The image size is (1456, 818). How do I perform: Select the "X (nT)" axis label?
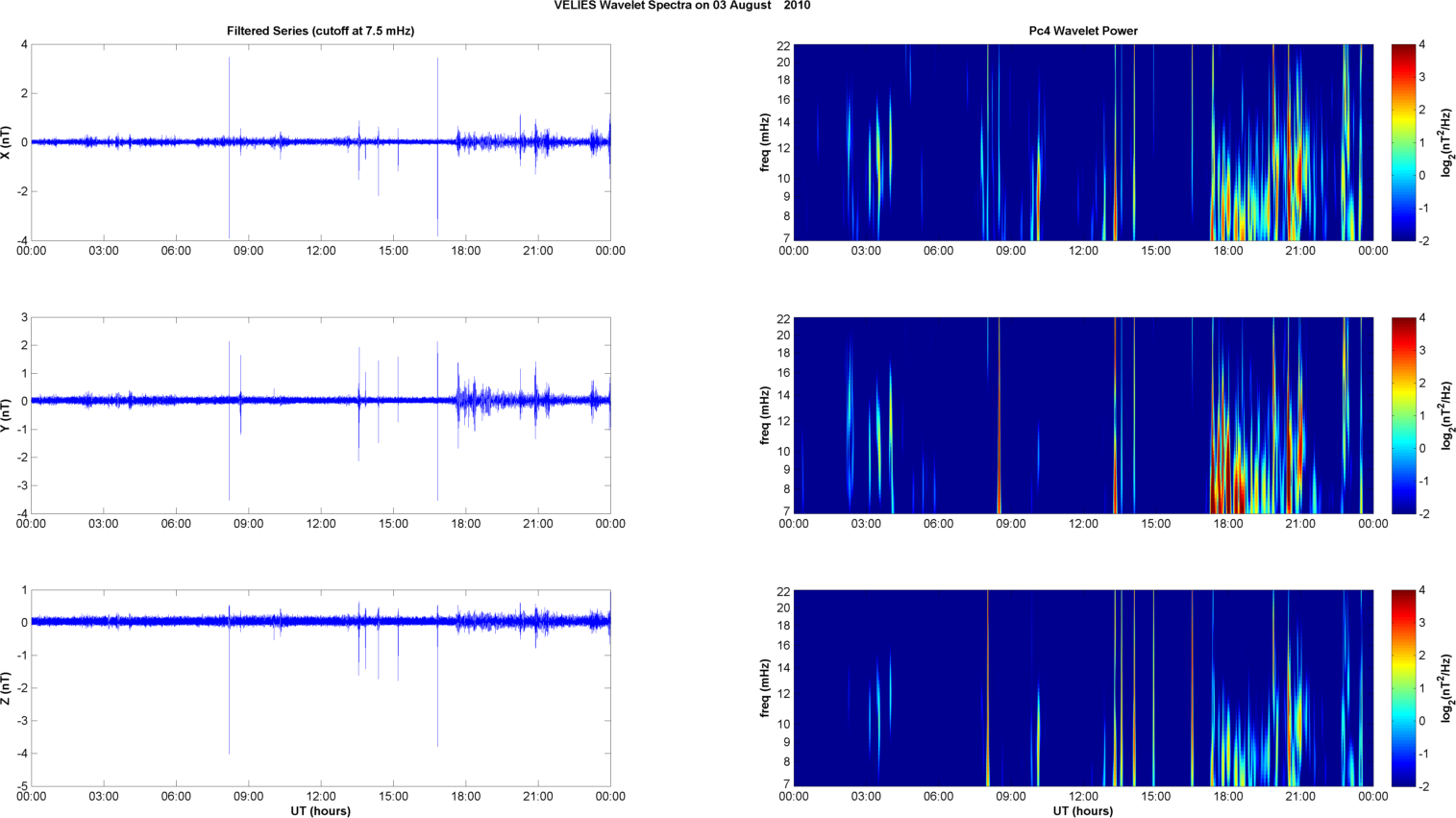pyautogui.click(x=8, y=142)
